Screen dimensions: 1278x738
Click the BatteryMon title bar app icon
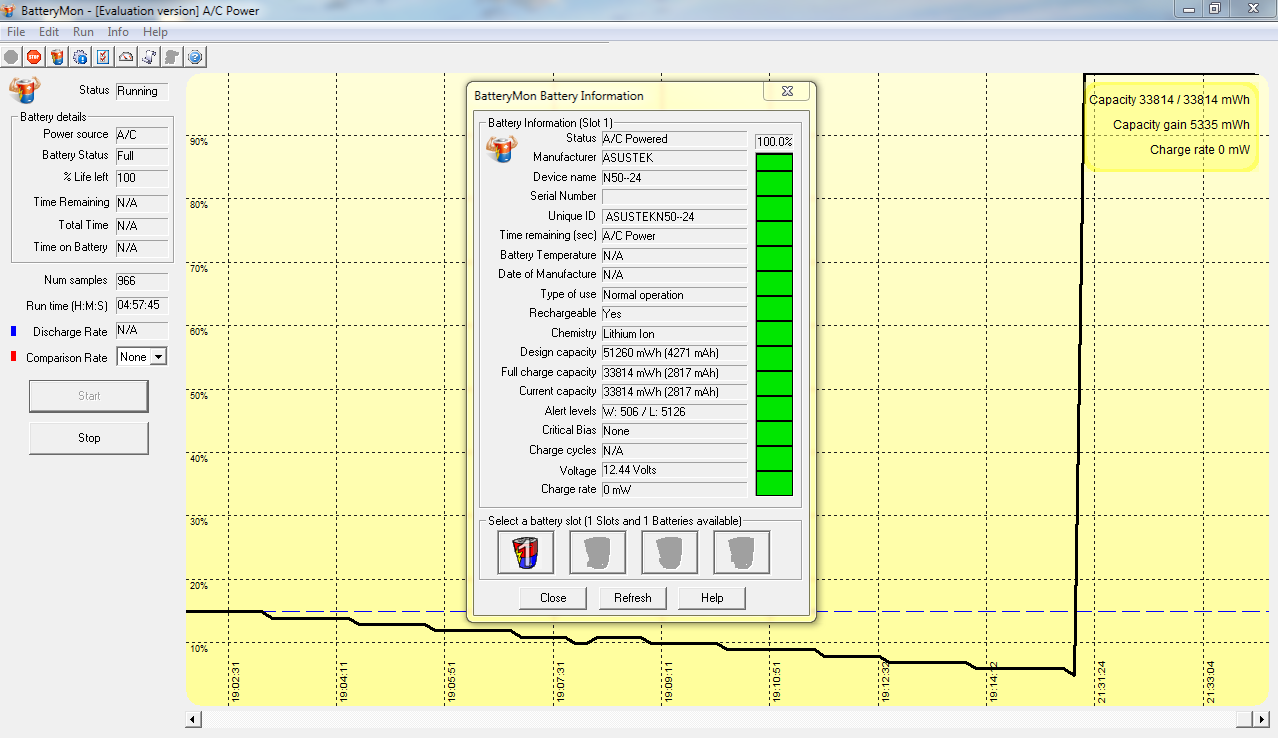(9, 10)
